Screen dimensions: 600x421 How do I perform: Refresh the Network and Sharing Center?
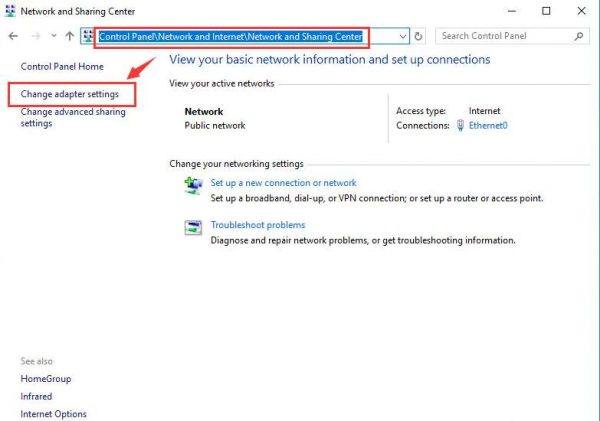tap(418, 36)
